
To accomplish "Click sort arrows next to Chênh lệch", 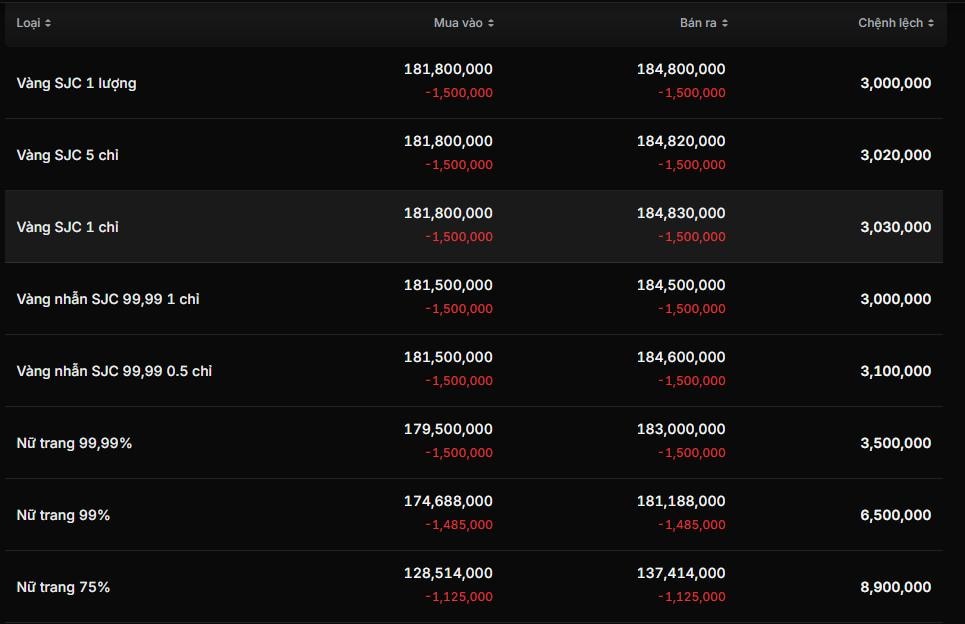I will pos(931,23).
